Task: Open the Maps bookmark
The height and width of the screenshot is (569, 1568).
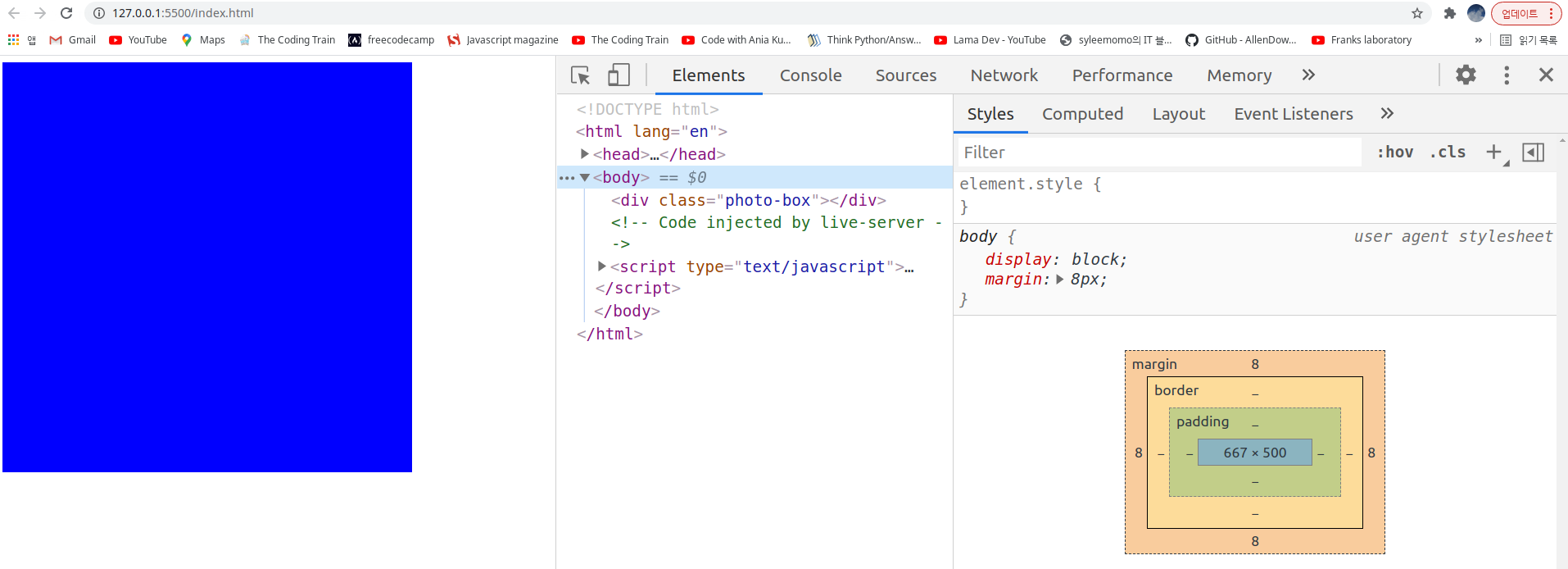Action: tap(202, 39)
